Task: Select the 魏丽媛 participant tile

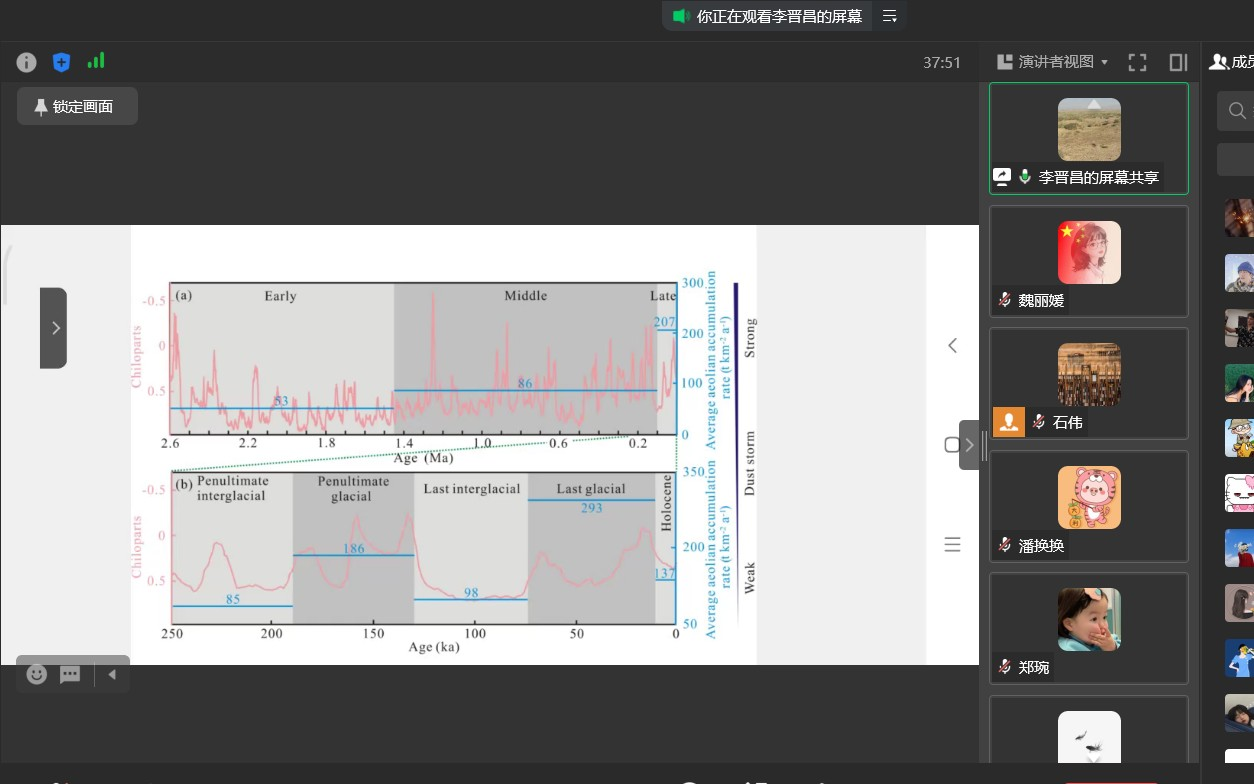Action: point(1089,261)
